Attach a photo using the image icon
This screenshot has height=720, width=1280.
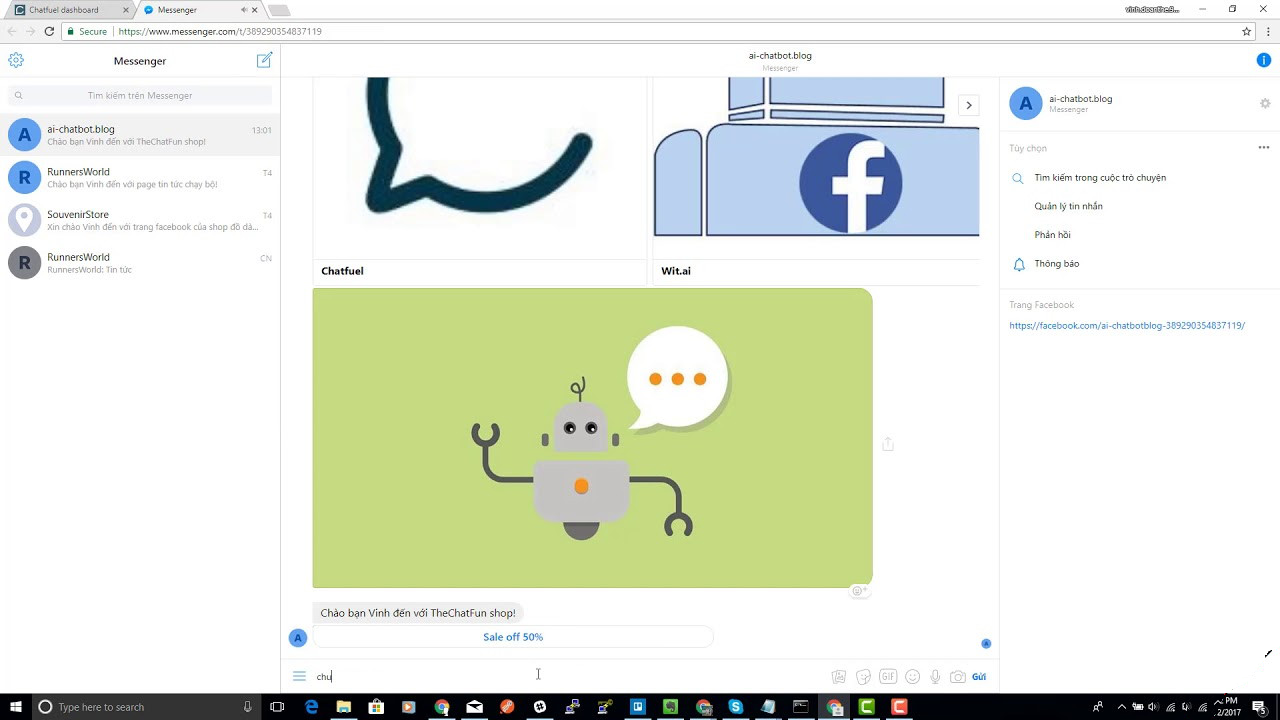[x=839, y=677]
